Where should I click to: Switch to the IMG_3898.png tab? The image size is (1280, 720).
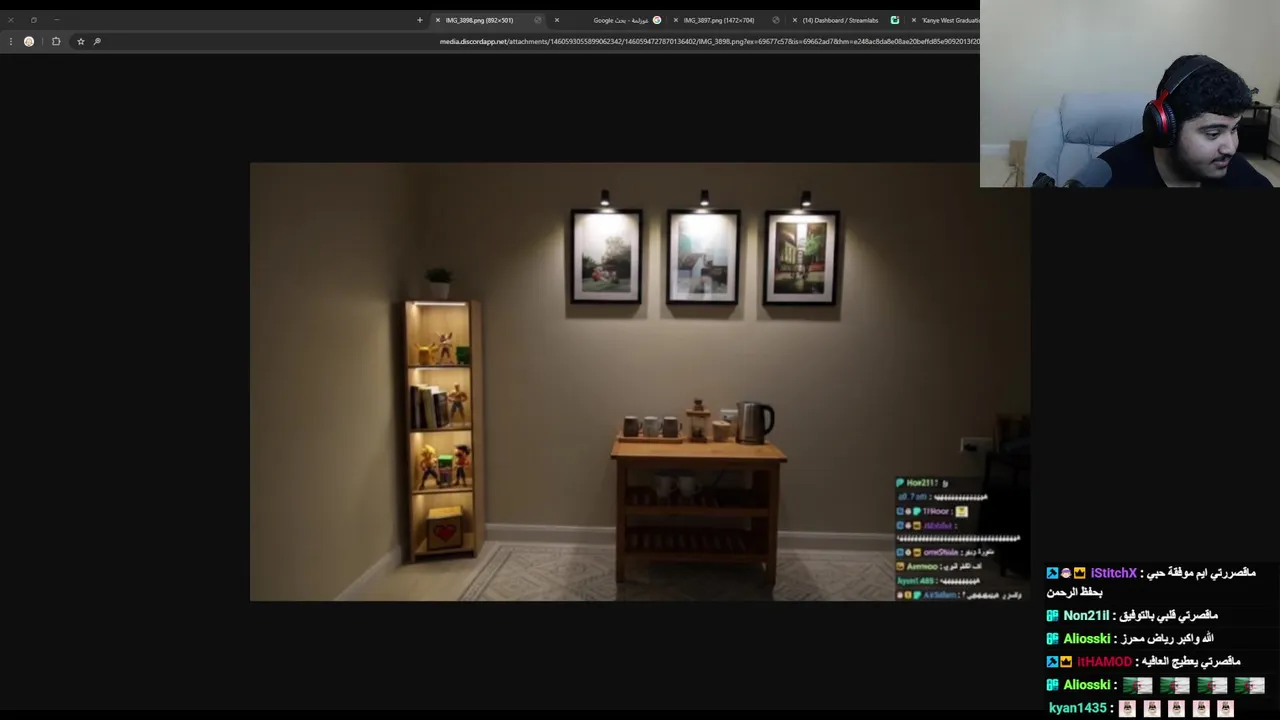[488, 20]
